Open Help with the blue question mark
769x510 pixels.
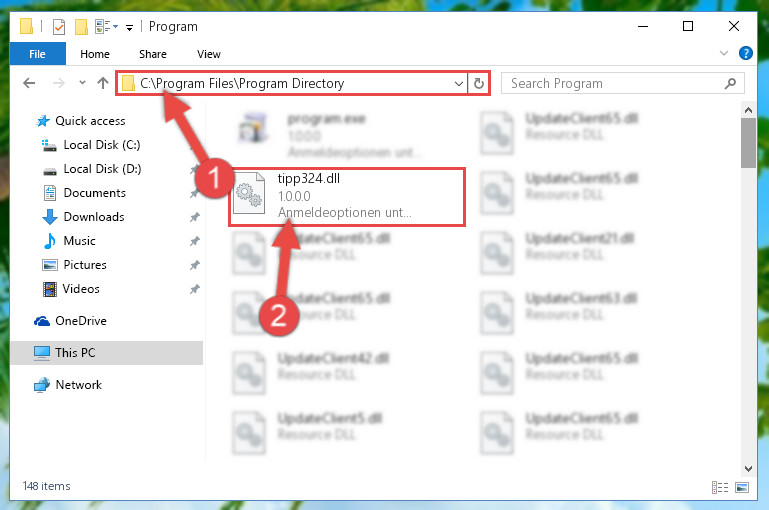pos(745,53)
